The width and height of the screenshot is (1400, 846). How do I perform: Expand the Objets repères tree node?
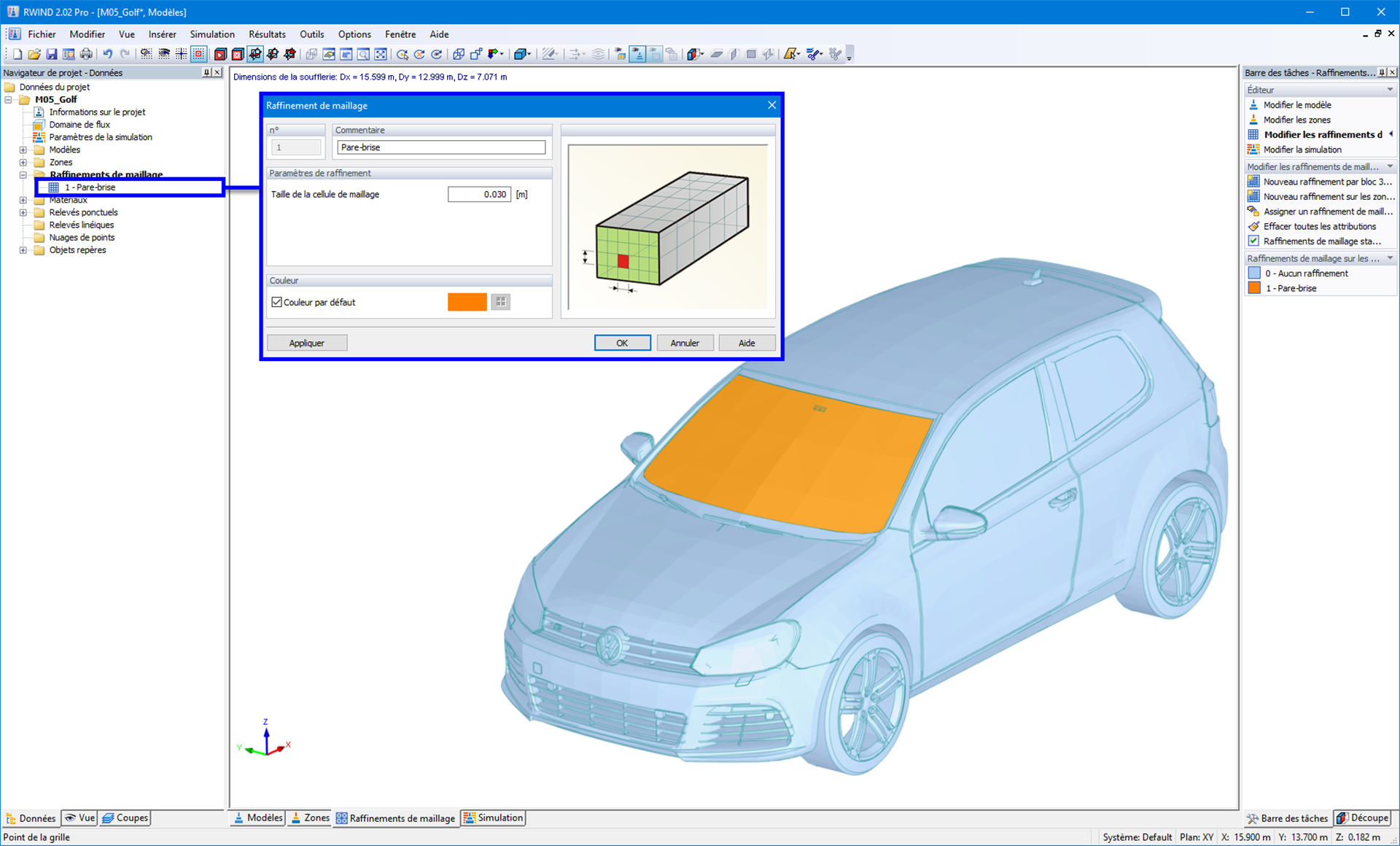pyautogui.click(x=23, y=250)
